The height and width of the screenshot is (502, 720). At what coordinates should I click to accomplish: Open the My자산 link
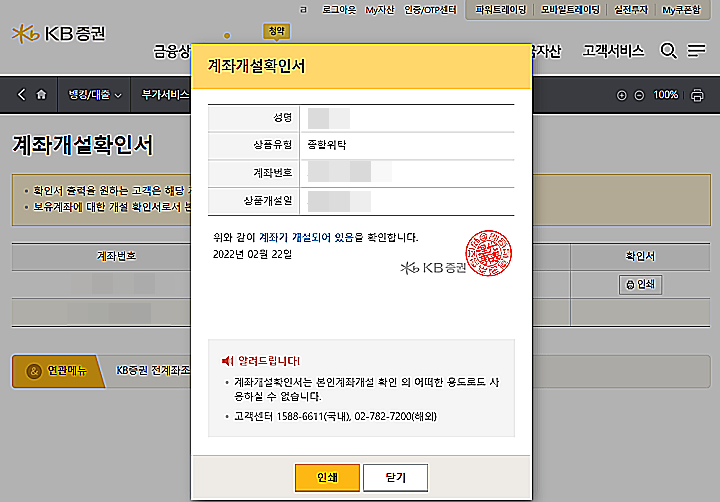click(380, 10)
